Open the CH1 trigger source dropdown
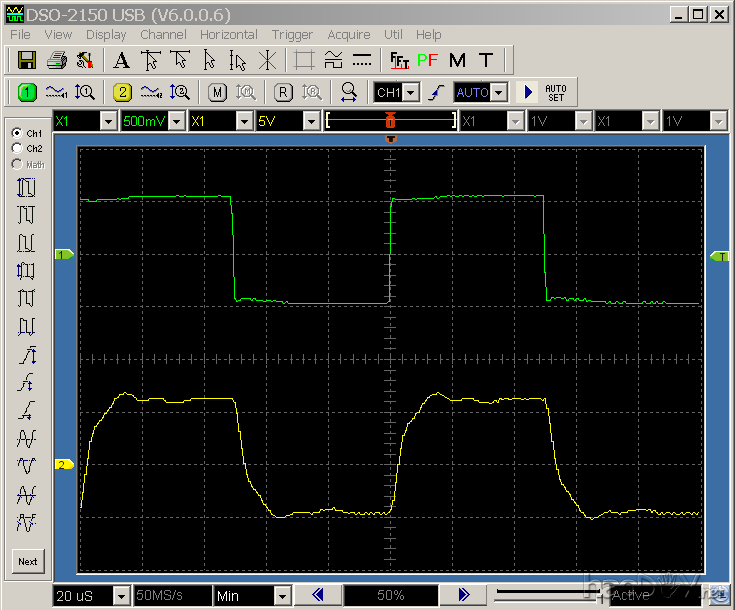Image resolution: width=735 pixels, height=610 pixels. coord(412,92)
